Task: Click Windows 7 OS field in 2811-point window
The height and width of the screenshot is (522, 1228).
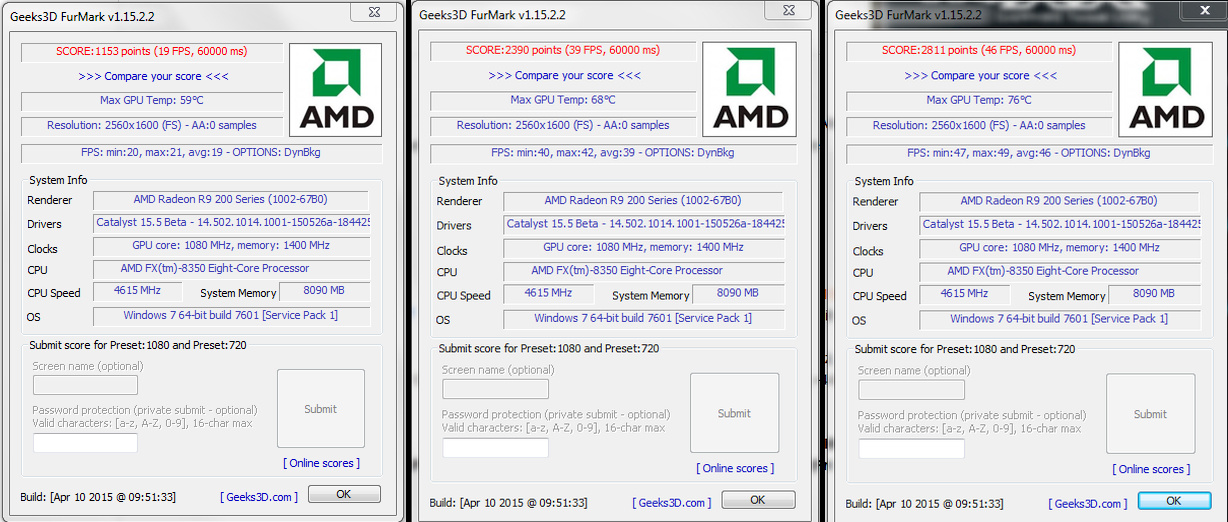Action: 1060,319
